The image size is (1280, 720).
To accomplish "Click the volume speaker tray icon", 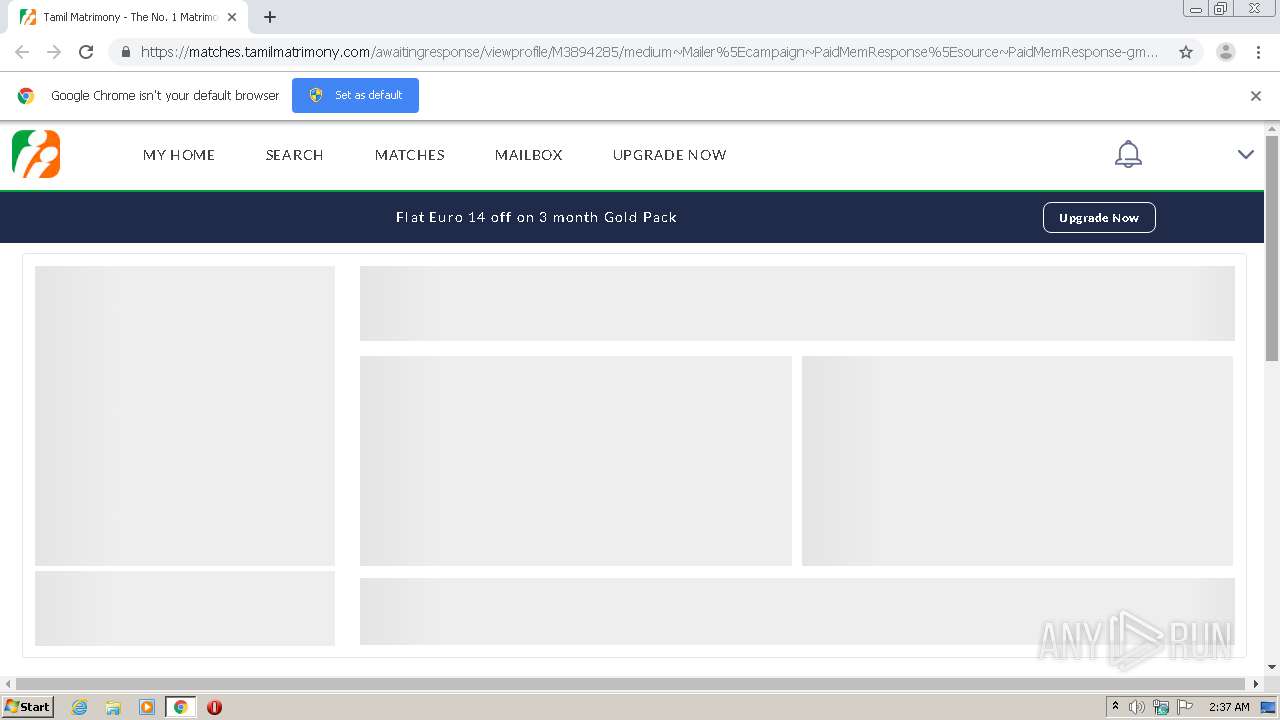I will point(1137,707).
